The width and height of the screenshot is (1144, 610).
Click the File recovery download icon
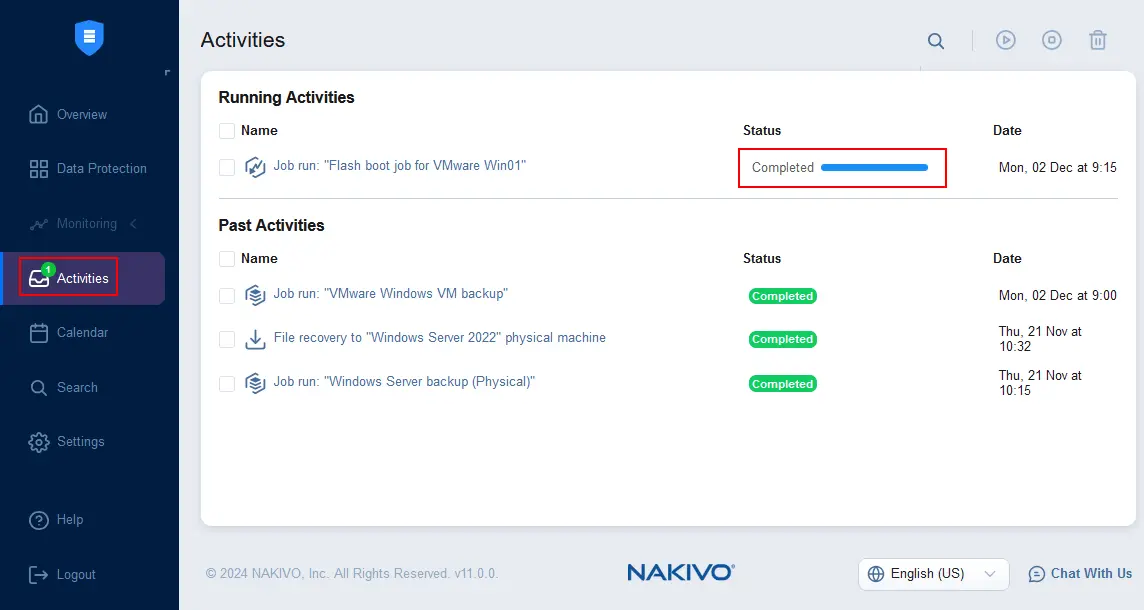[255, 339]
